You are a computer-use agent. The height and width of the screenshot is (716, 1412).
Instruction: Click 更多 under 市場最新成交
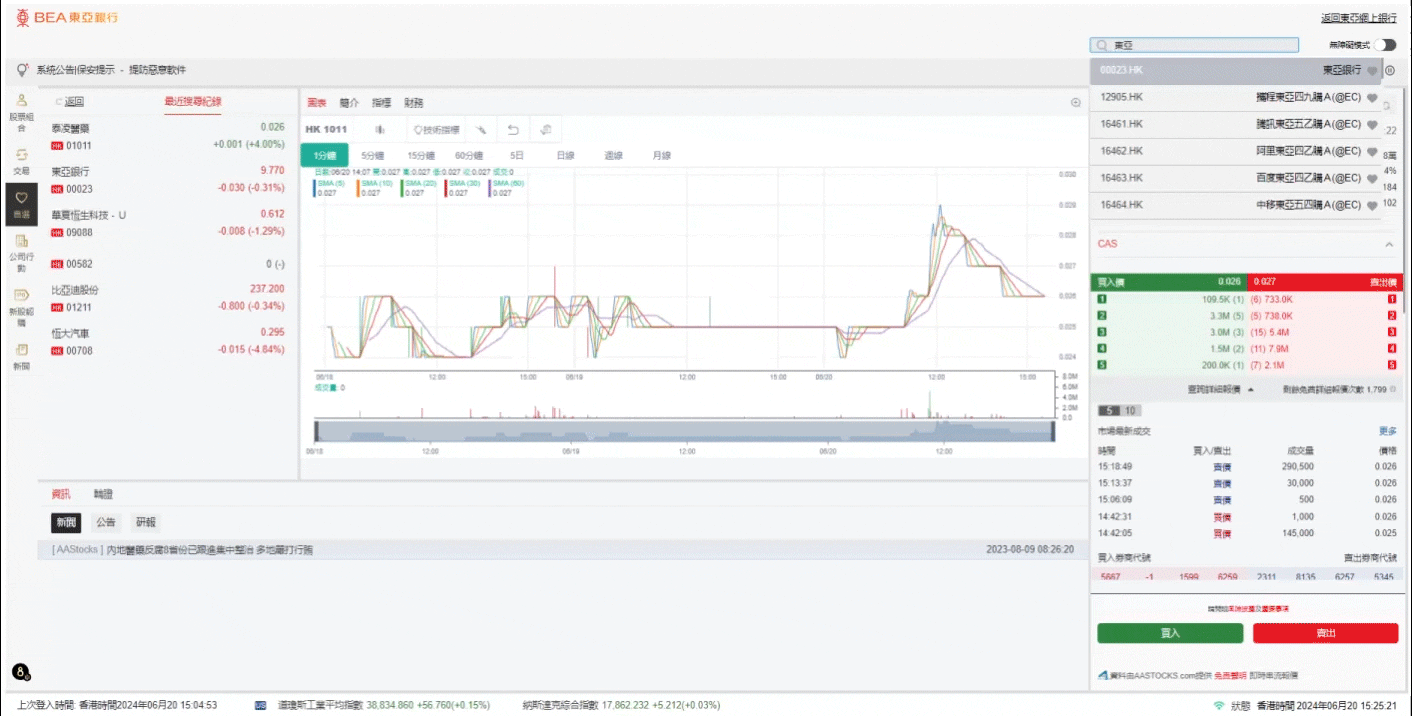click(1388, 431)
